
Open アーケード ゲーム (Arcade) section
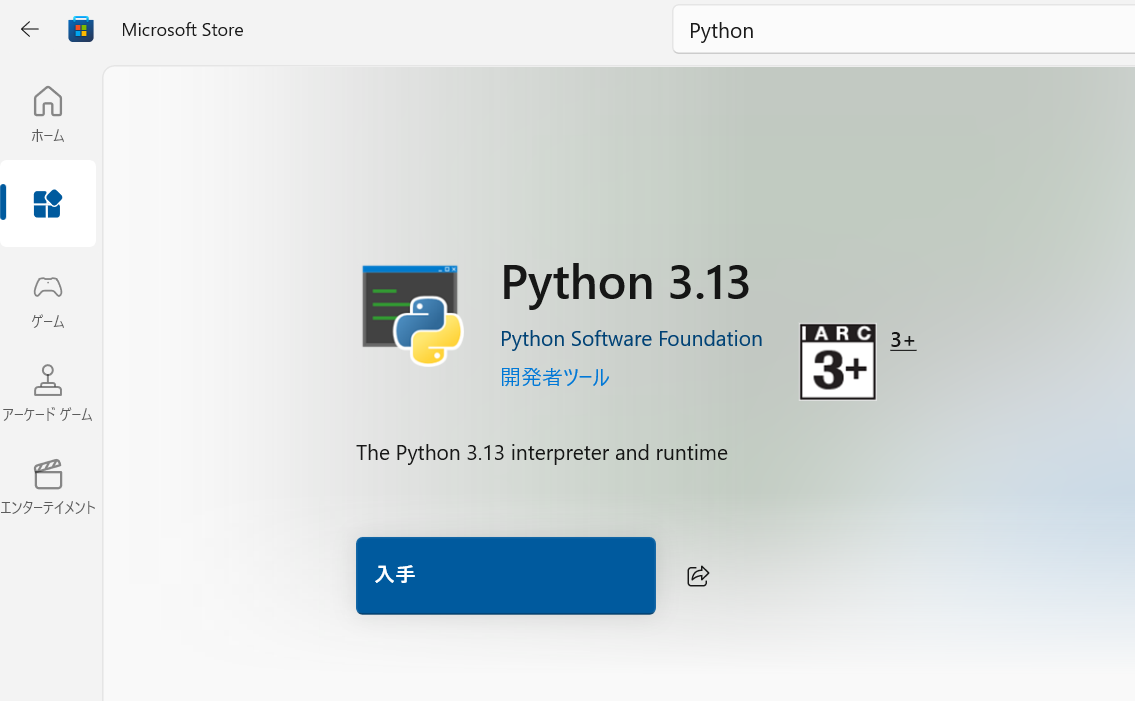(x=48, y=393)
